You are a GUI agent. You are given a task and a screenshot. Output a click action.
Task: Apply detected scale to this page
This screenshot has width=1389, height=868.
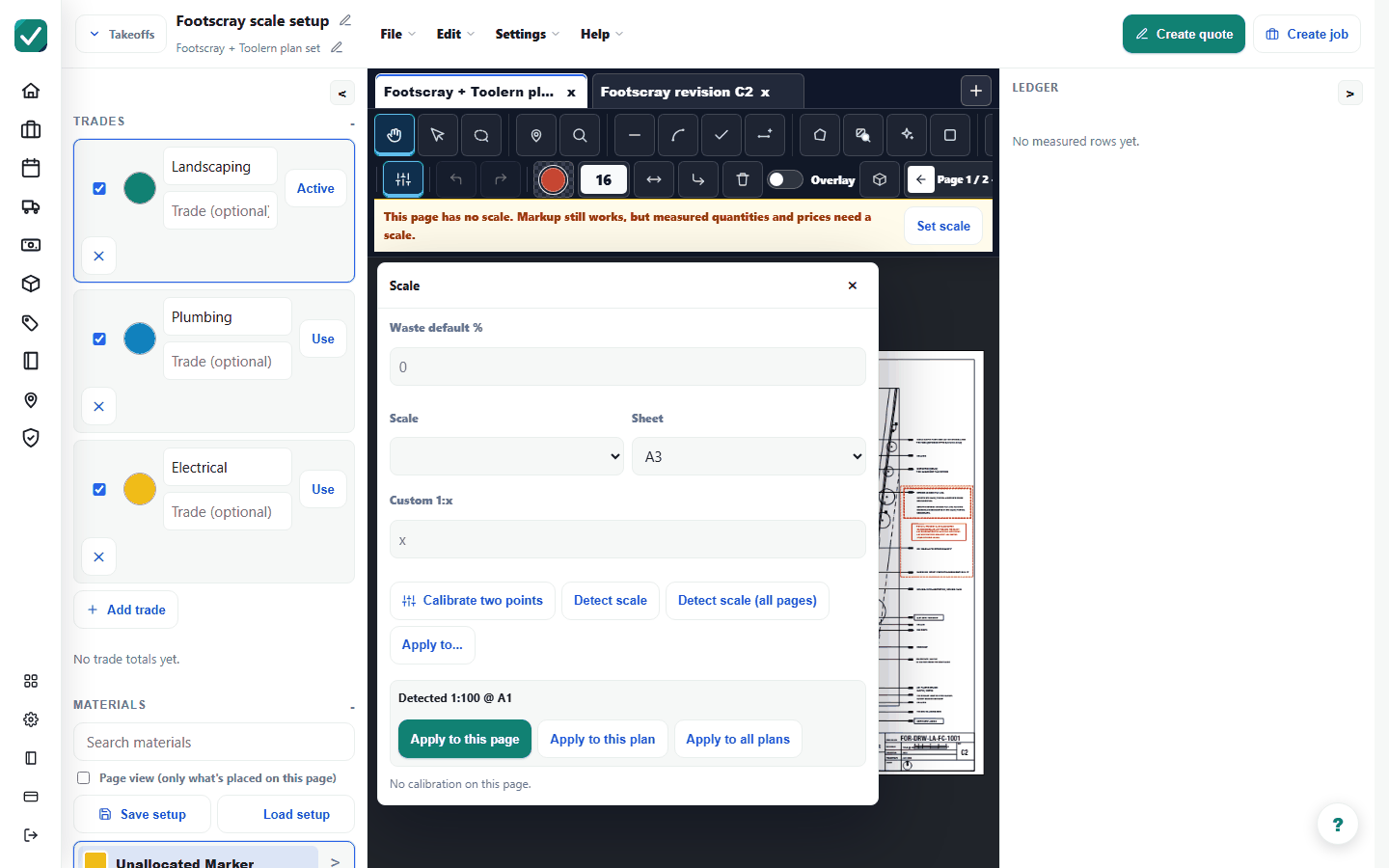coord(465,739)
